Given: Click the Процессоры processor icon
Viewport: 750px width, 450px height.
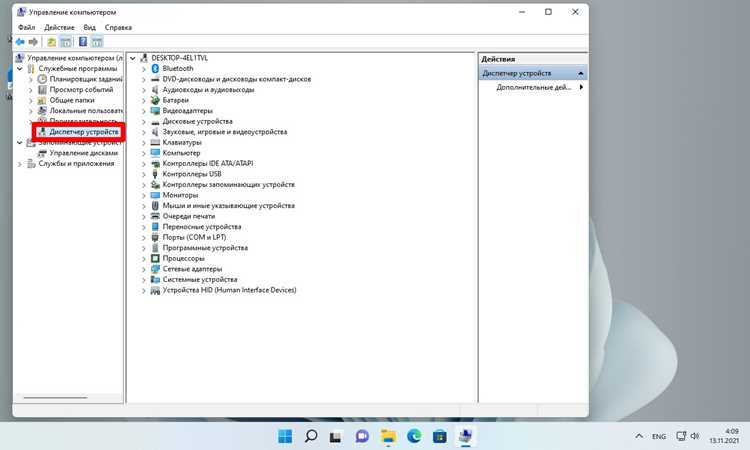Looking at the screenshot, I should click(155, 258).
